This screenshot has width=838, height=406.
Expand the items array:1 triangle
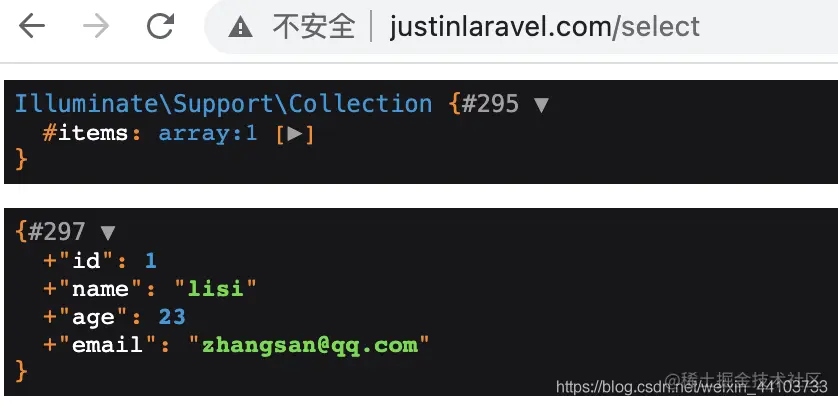tap(294, 134)
